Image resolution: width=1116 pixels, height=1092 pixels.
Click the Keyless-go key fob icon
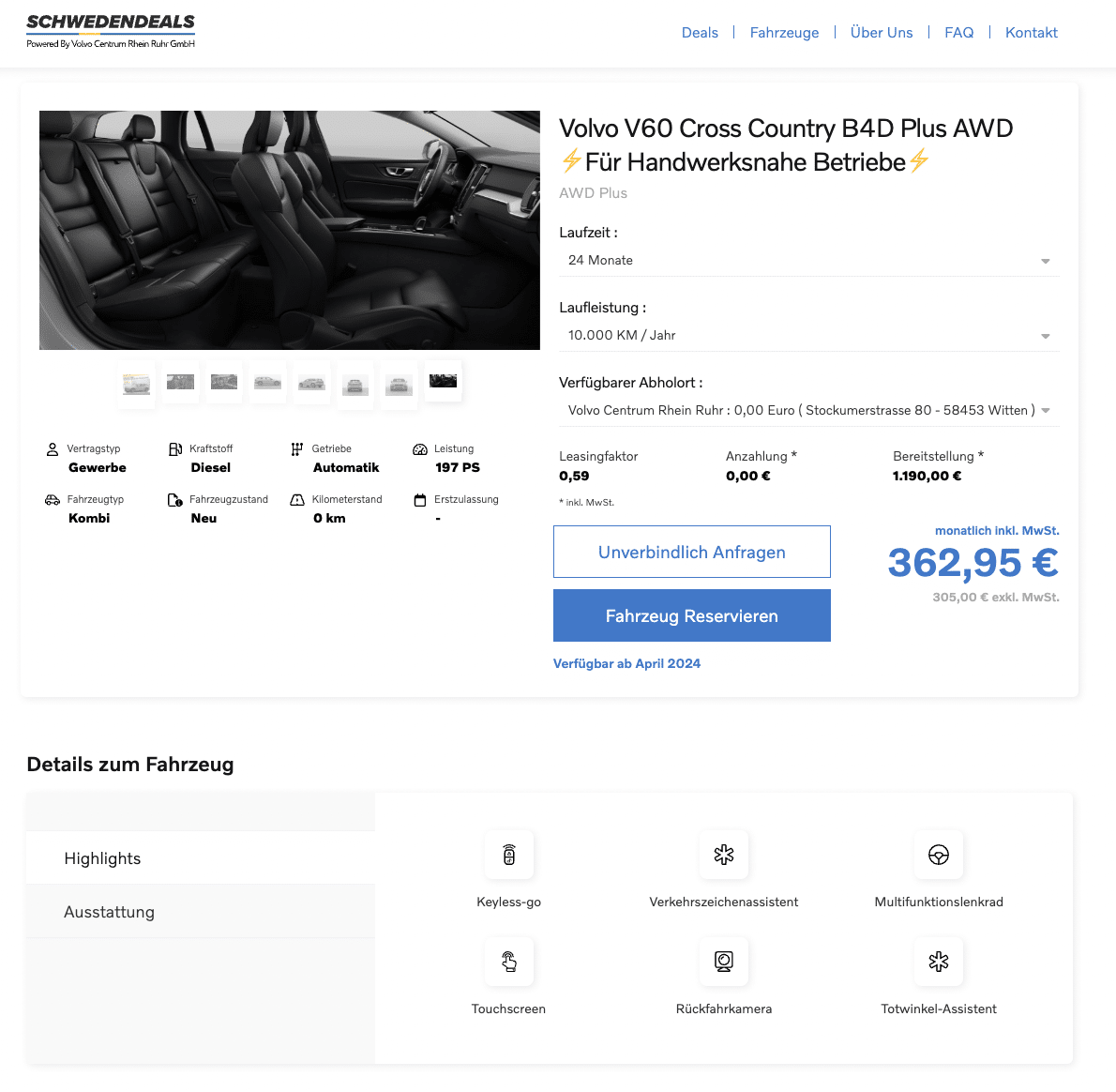[509, 855]
